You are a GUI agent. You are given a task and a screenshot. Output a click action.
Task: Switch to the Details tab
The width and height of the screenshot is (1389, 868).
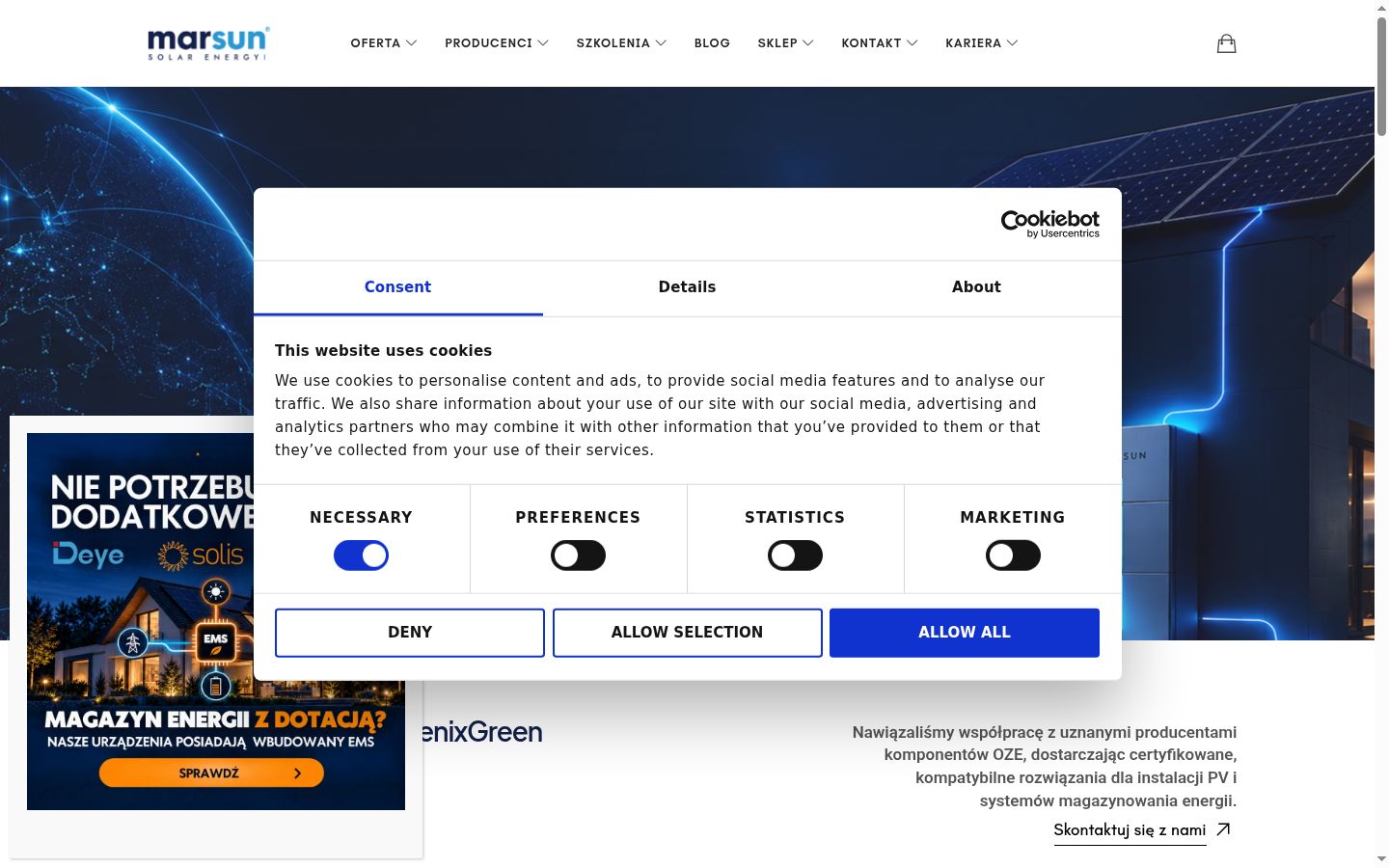point(687,287)
